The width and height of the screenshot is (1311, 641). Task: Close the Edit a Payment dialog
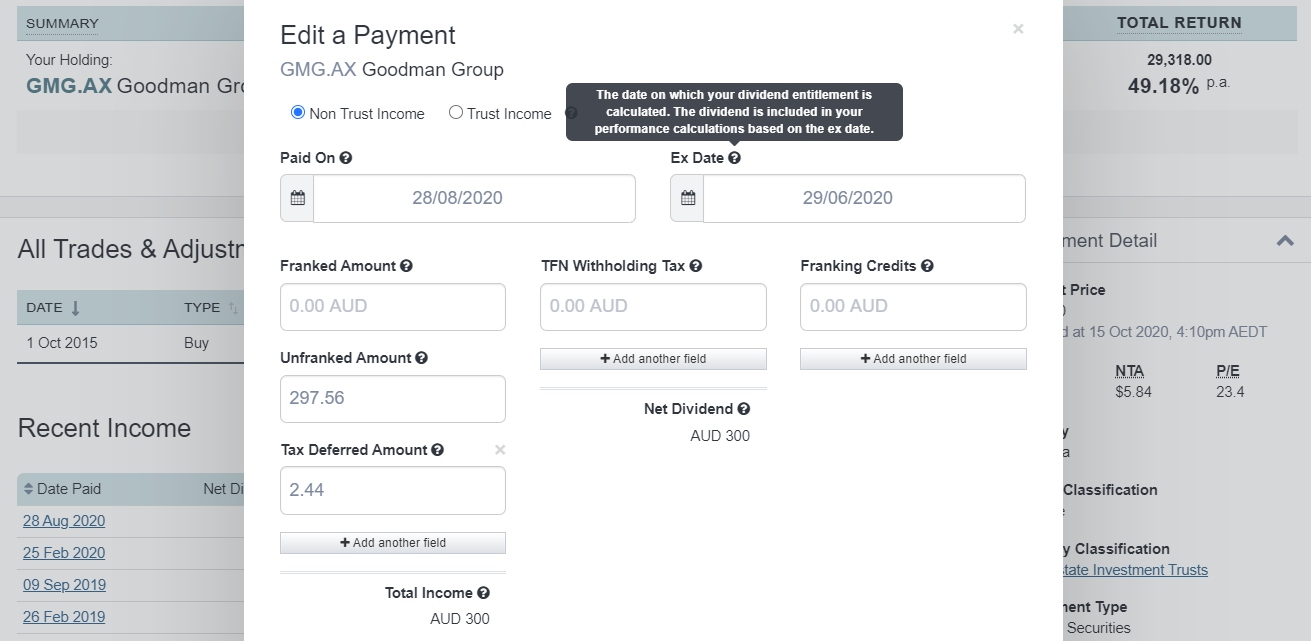pos(1018,29)
